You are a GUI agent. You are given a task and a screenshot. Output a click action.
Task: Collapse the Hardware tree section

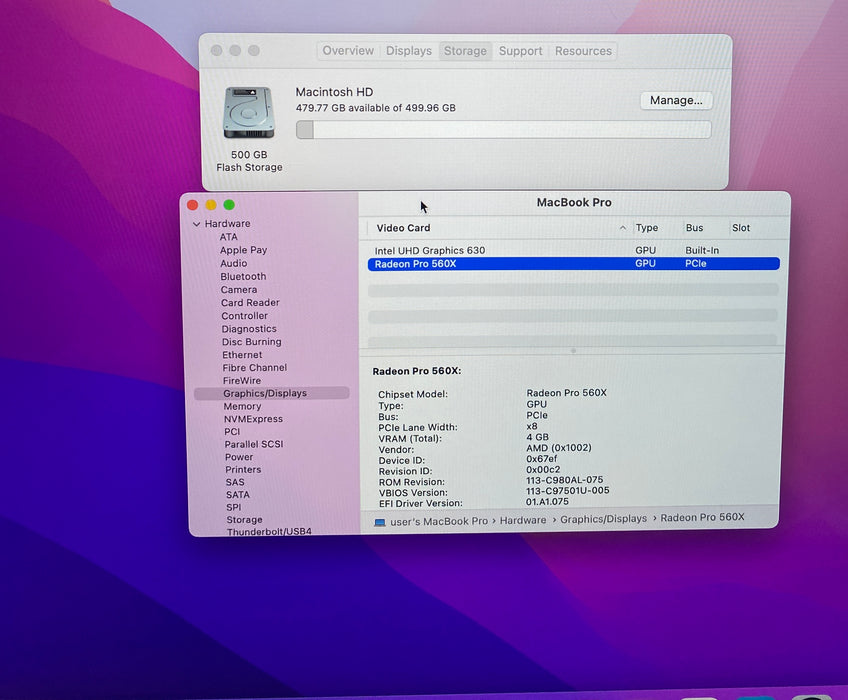[x=196, y=224]
